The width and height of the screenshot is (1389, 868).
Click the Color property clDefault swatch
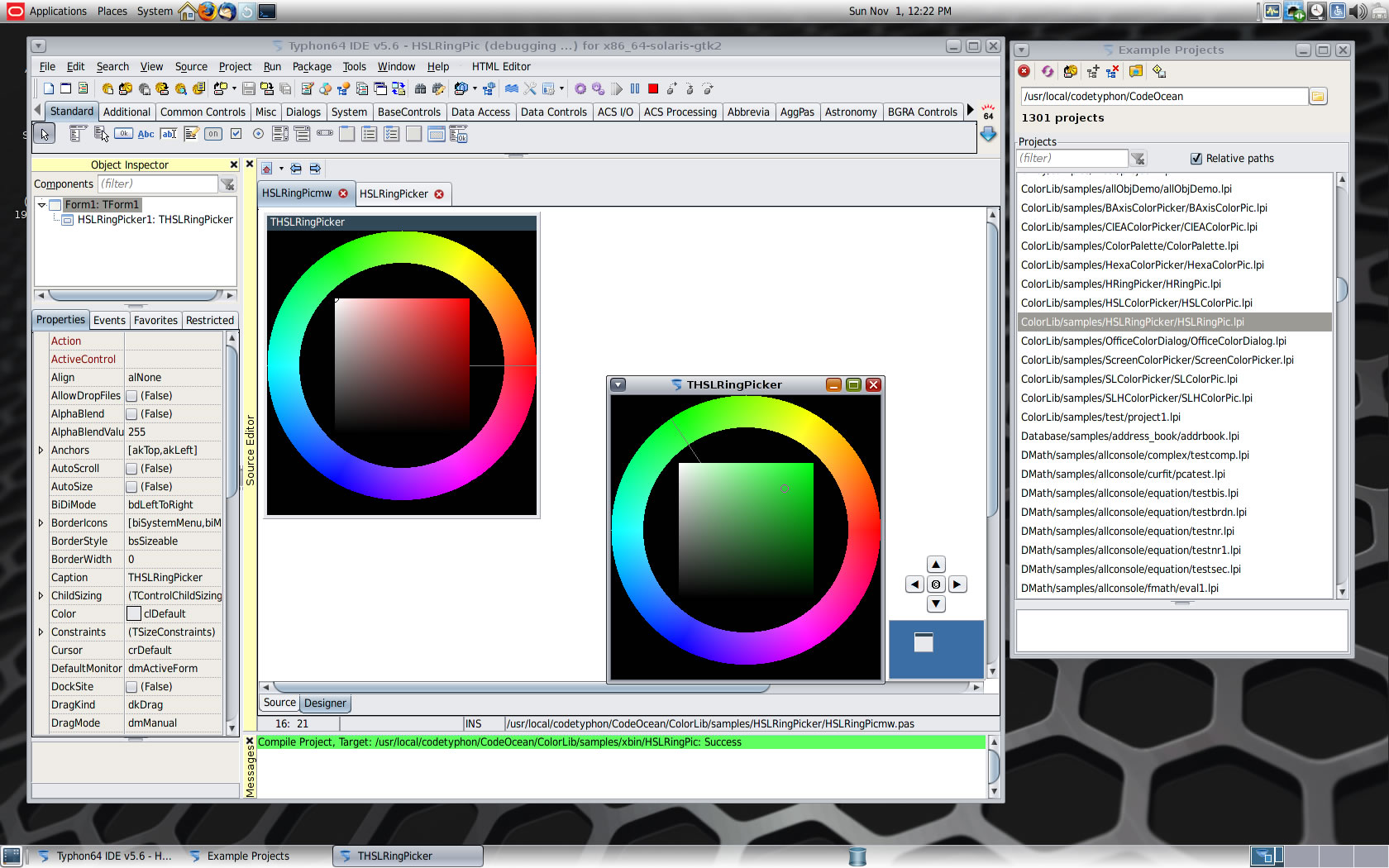[134, 614]
